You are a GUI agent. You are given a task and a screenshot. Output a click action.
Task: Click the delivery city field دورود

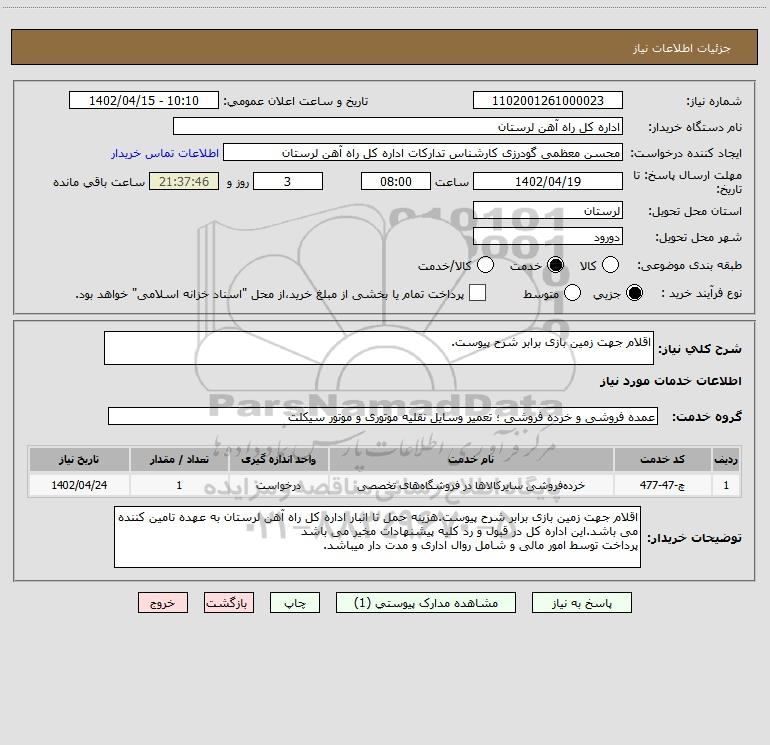click(548, 236)
